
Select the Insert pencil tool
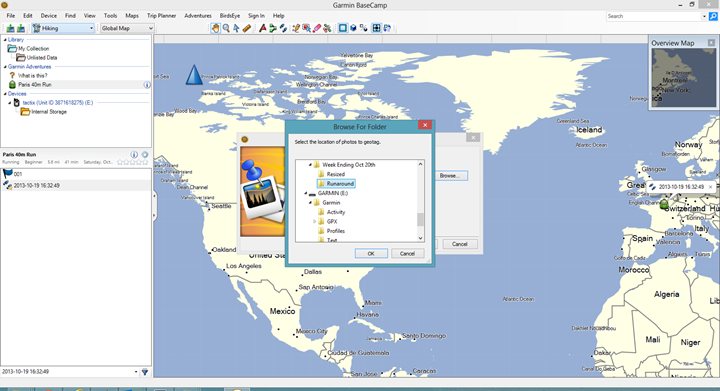pyautogui.click(x=296, y=28)
